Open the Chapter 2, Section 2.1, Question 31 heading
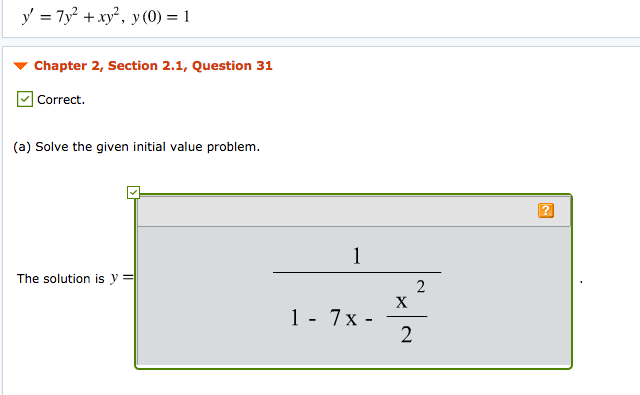The image size is (640, 395). pos(153,66)
